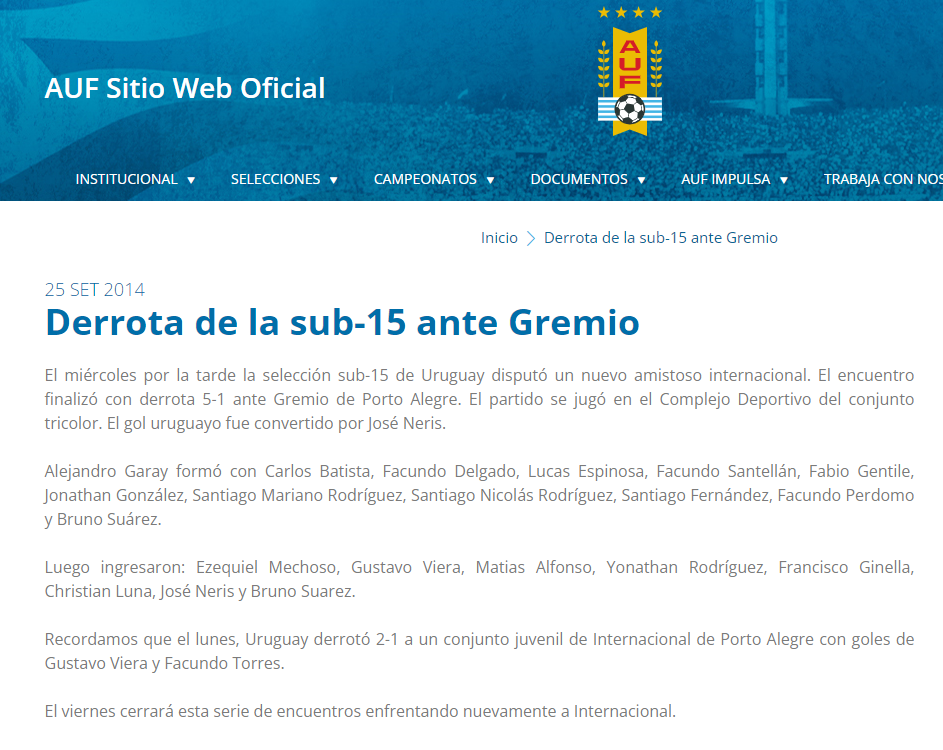Click the breadcrumb chevron separator after Inicio

point(531,238)
